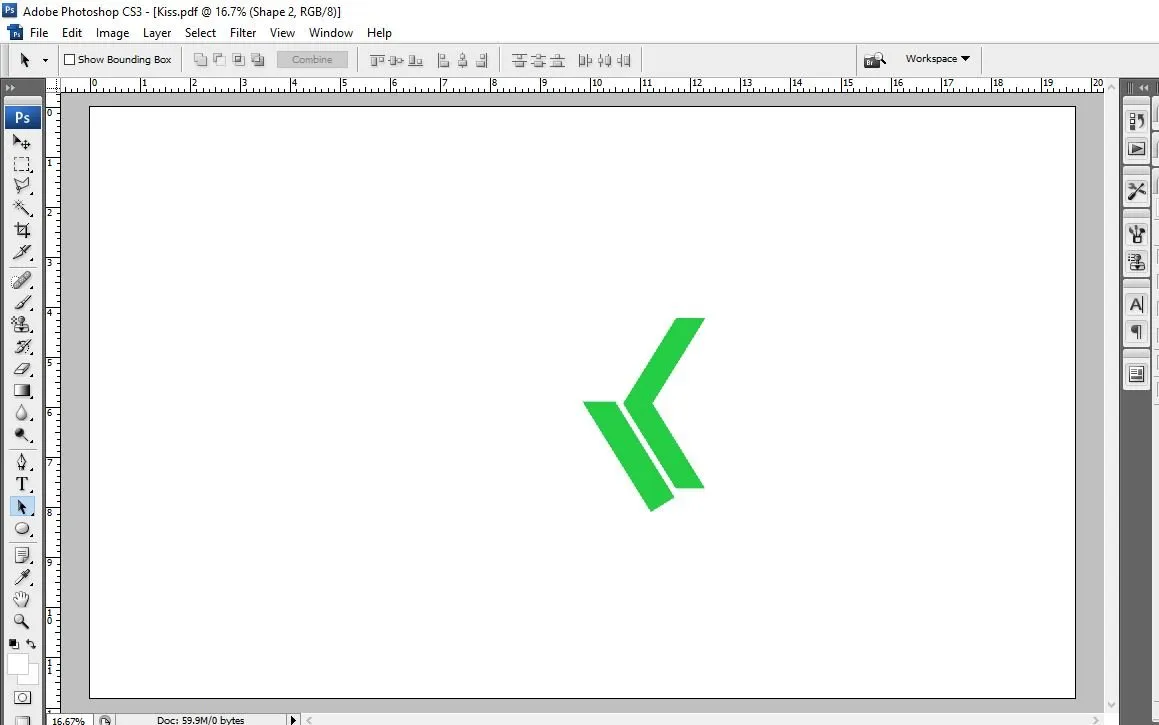The height and width of the screenshot is (725, 1159).
Task: Select the Ellipse shape tool
Action: click(x=21, y=528)
